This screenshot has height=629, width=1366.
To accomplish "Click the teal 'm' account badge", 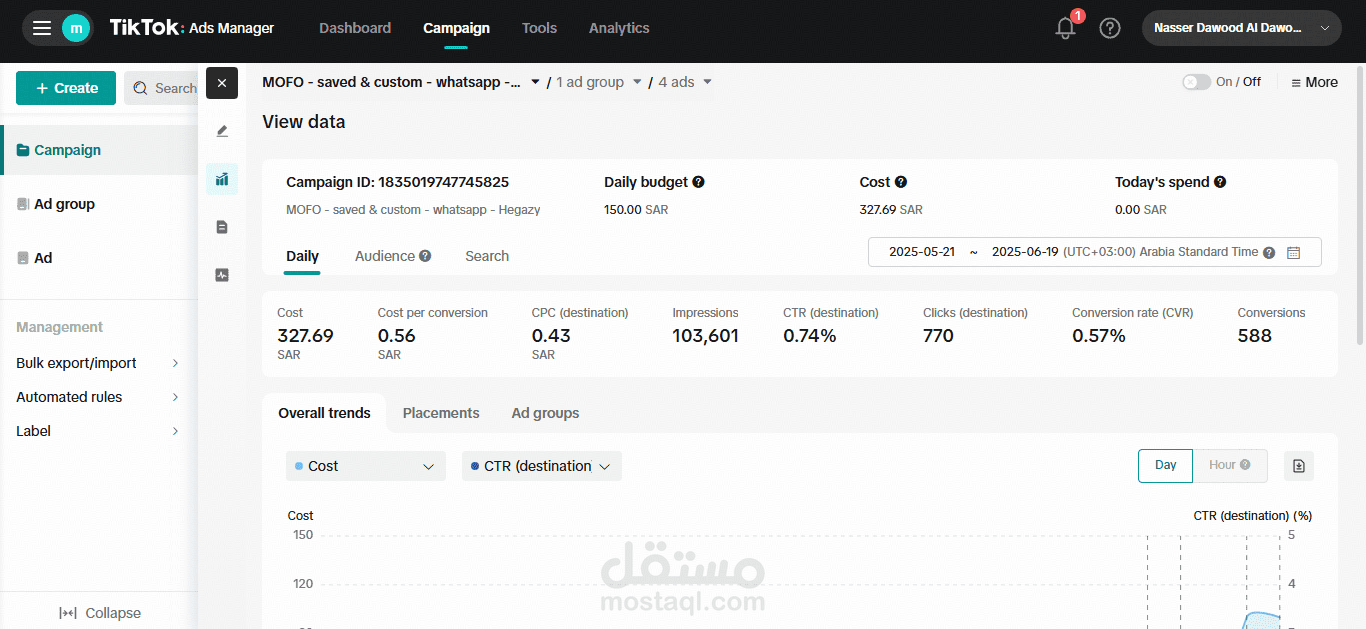I will click(76, 28).
